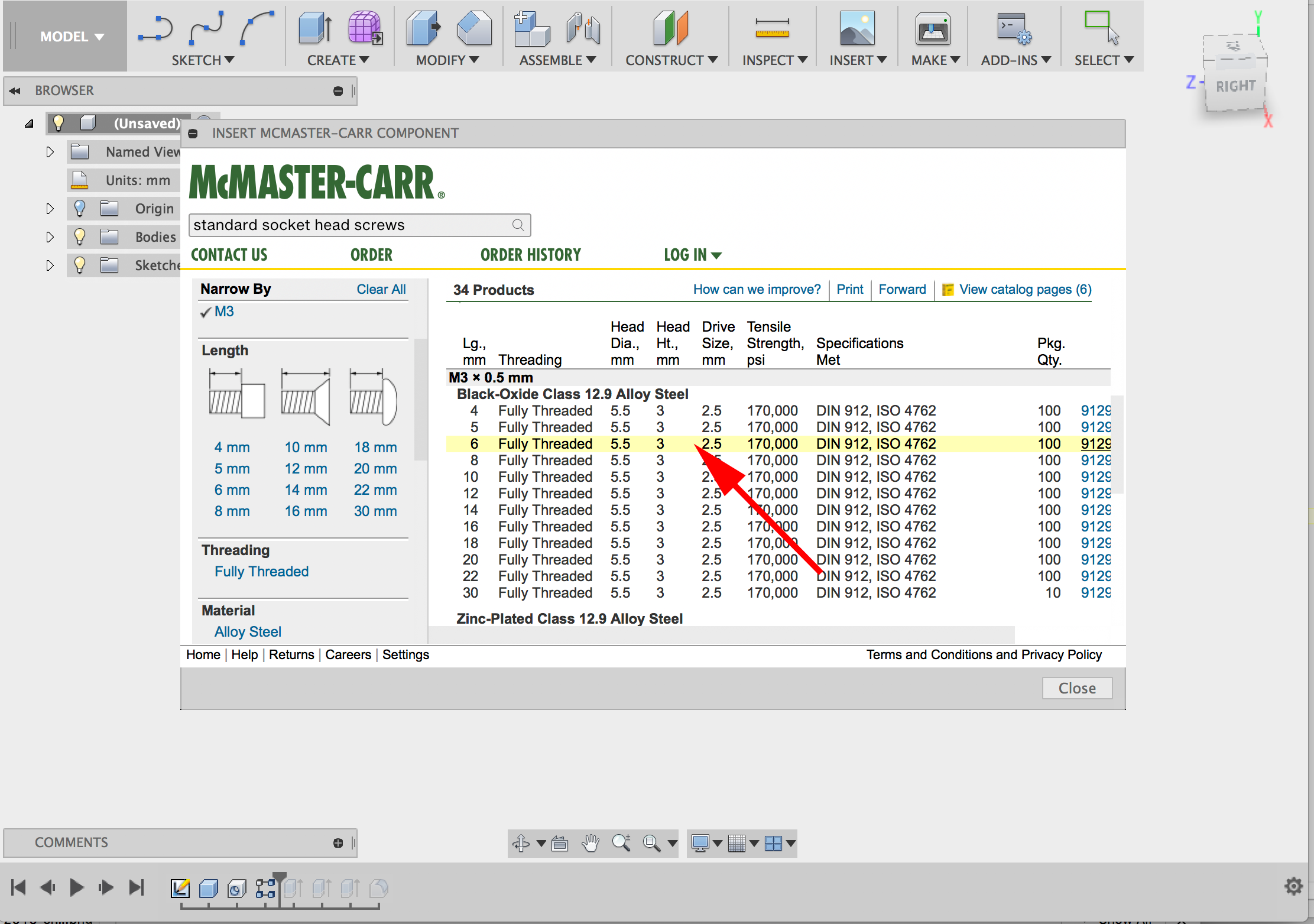The height and width of the screenshot is (924, 1314).
Task: Click the Display Settings monitor icon
Action: click(x=700, y=843)
